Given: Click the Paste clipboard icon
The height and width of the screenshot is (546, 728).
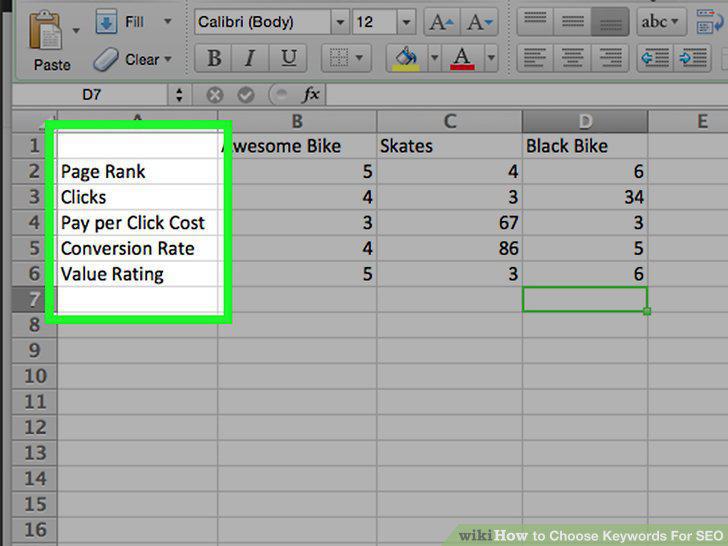Looking at the screenshot, I should click(x=45, y=31).
